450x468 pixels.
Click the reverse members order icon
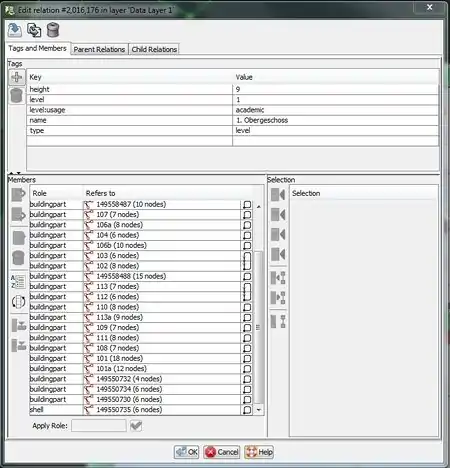tap(18, 302)
